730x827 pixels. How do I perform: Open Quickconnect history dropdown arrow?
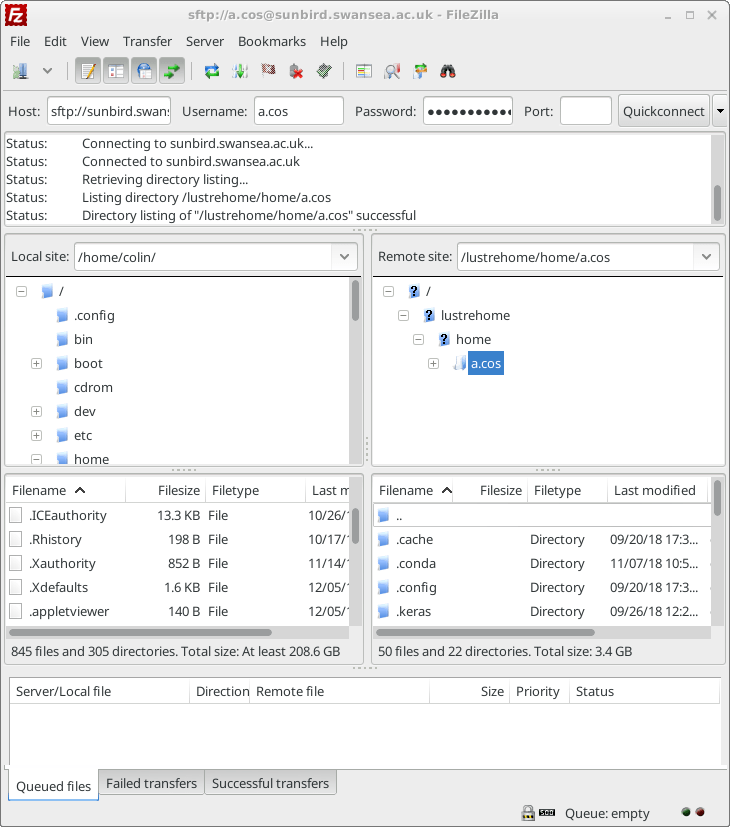click(720, 111)
